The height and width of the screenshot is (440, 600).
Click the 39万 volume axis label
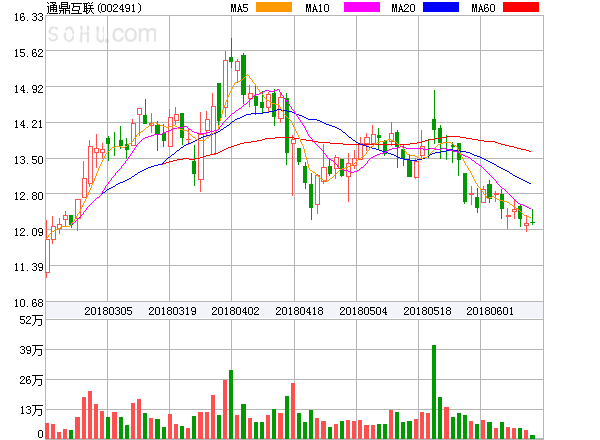(x=31, y=350)
